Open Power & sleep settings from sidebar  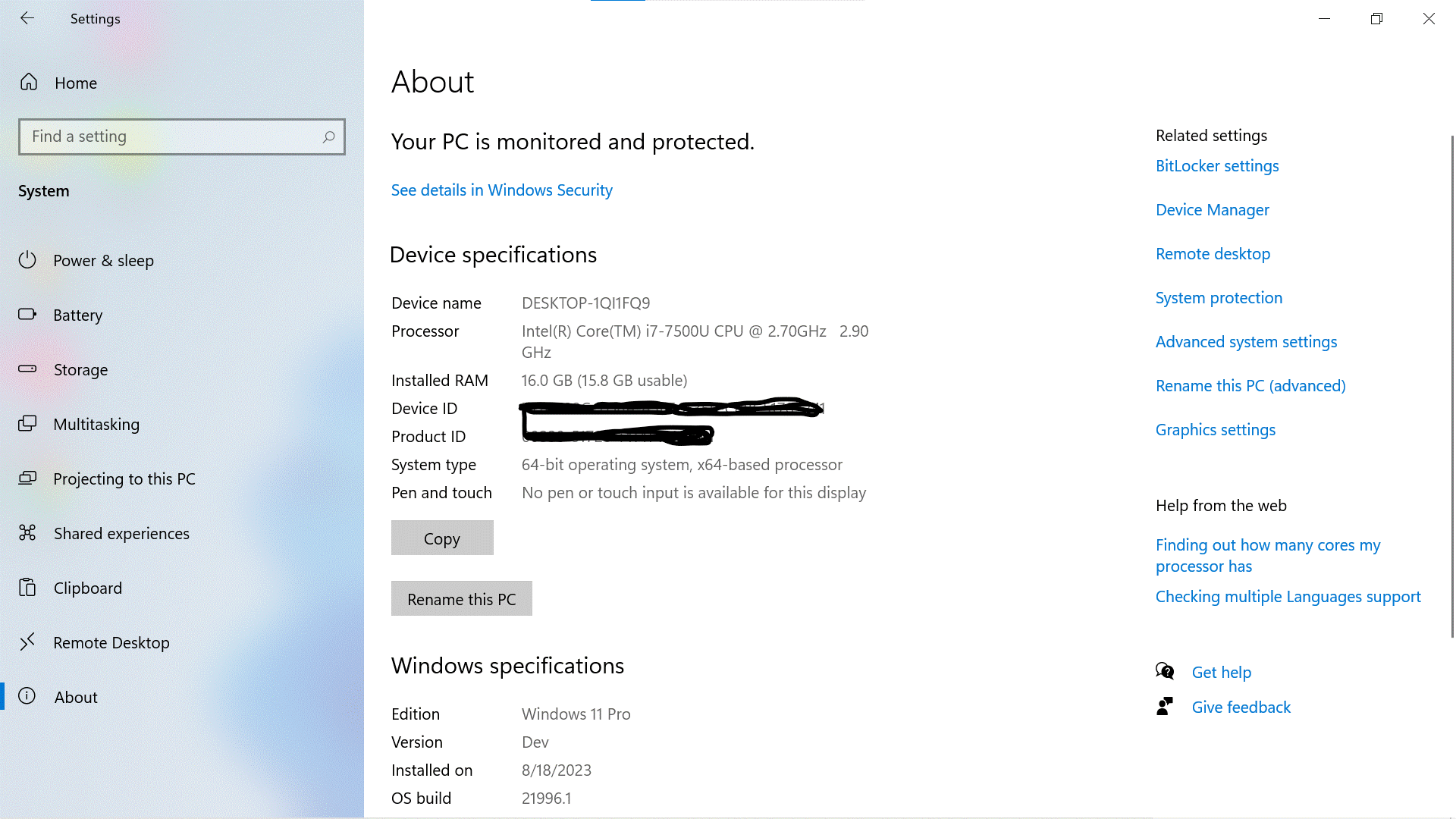click(28, 260)
